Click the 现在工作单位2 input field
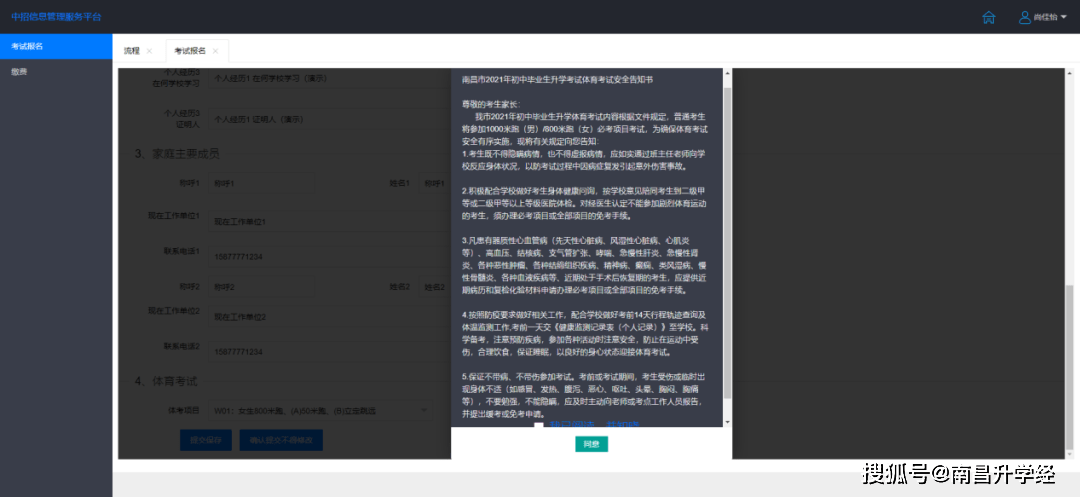This screenshot has height=497, width=1080. (329, 317)
